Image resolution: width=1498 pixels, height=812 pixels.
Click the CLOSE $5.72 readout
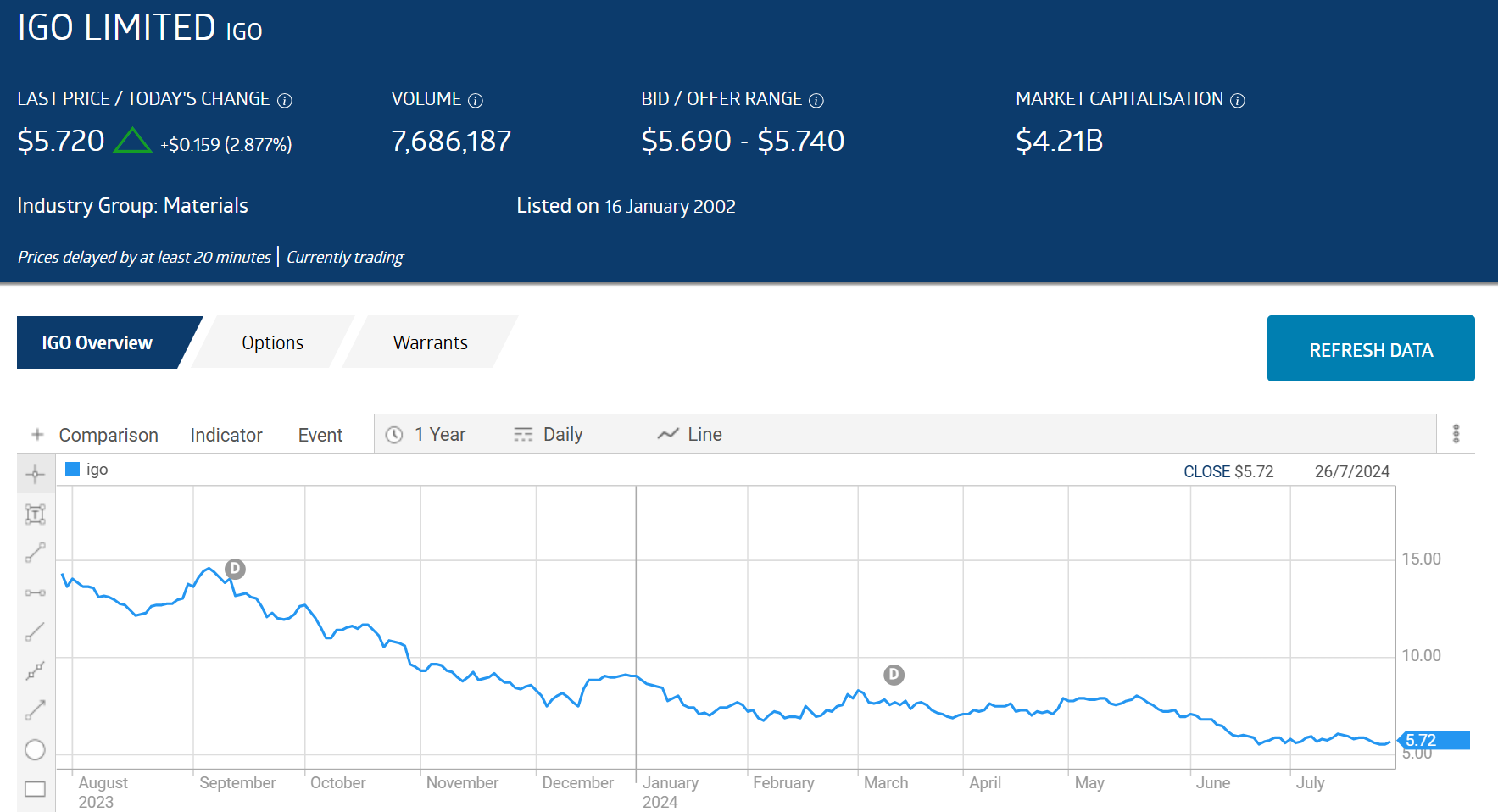[1228, 471]
